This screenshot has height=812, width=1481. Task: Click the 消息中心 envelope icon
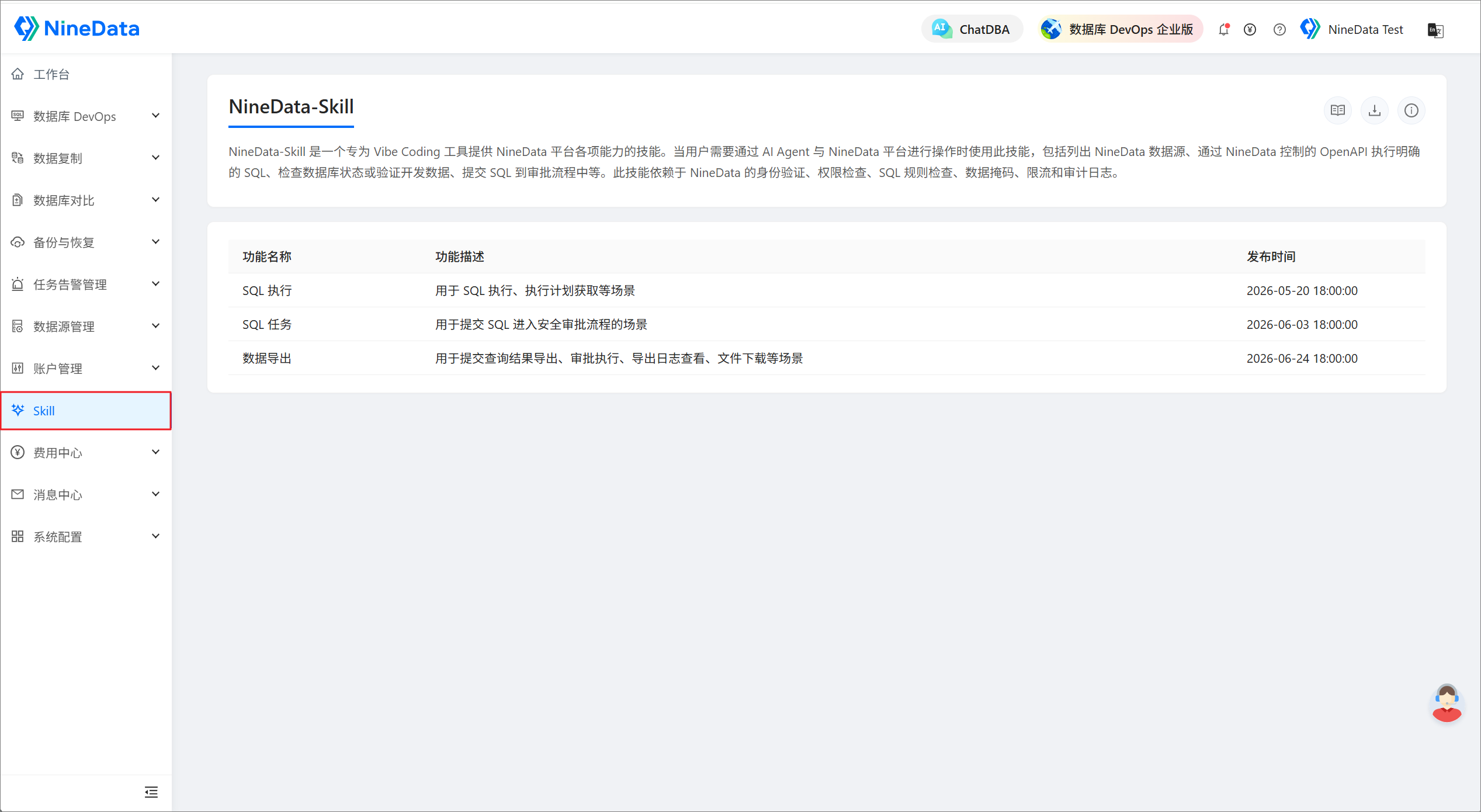click(18, 494)
